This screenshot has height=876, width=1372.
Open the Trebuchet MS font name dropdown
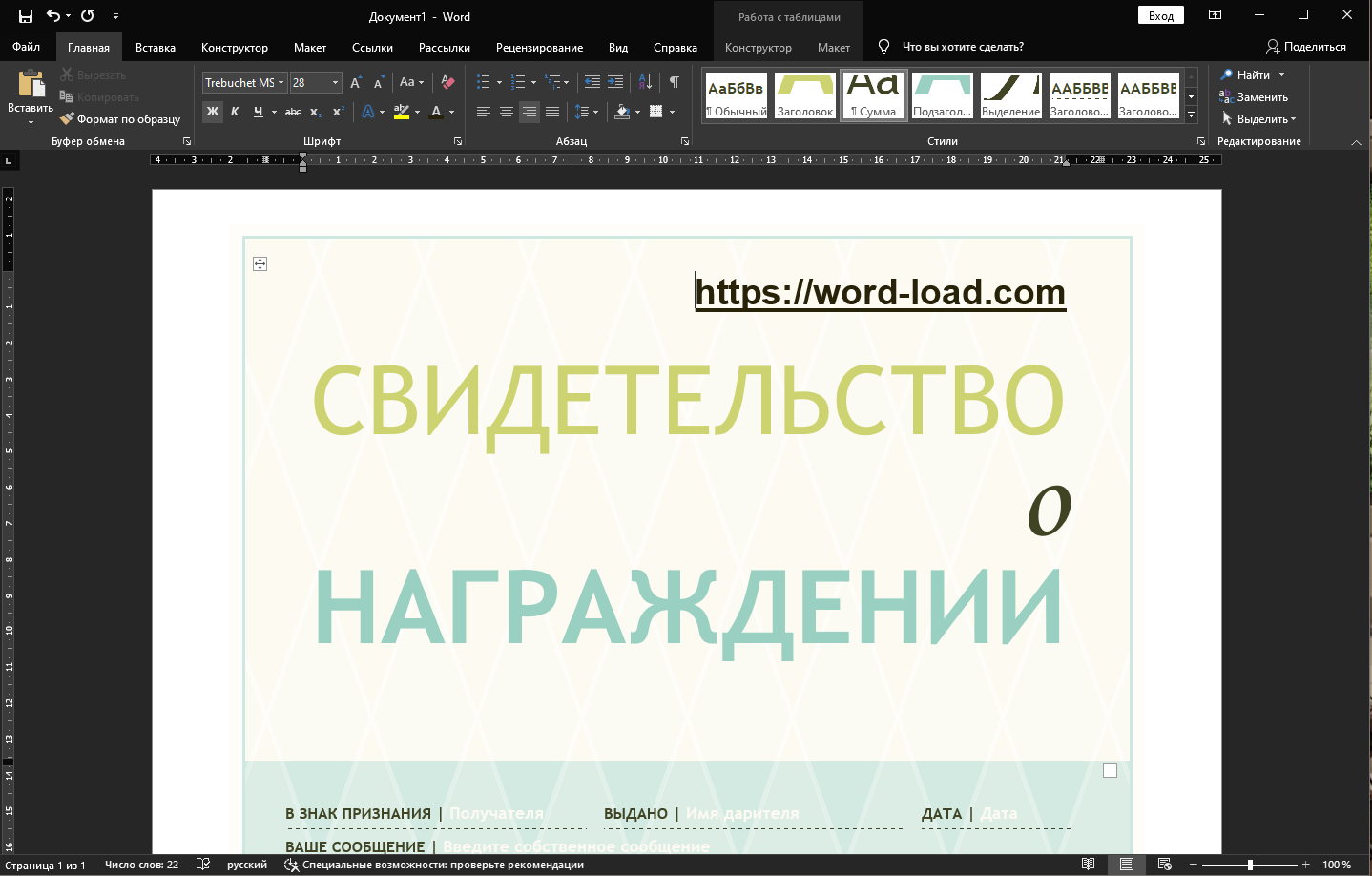click(281, 83)
